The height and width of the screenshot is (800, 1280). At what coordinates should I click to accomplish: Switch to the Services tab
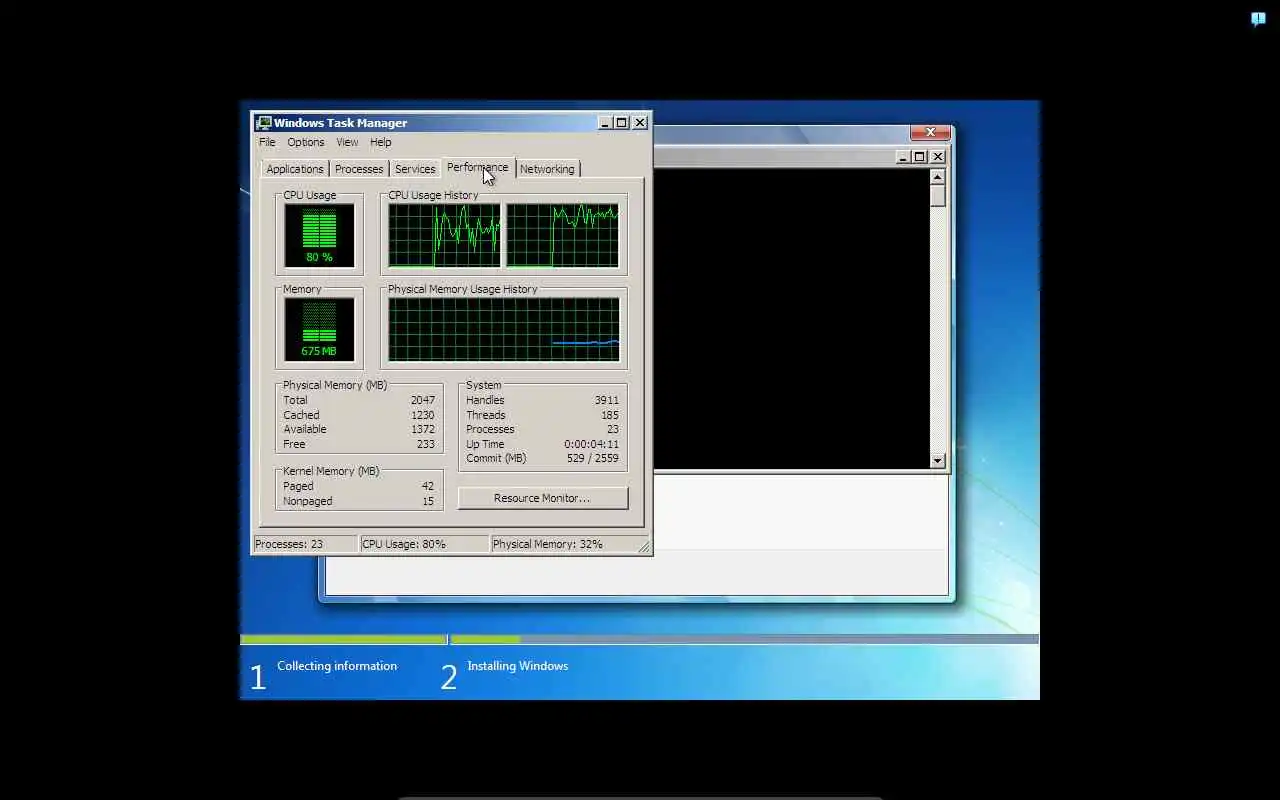coord(415,169)
